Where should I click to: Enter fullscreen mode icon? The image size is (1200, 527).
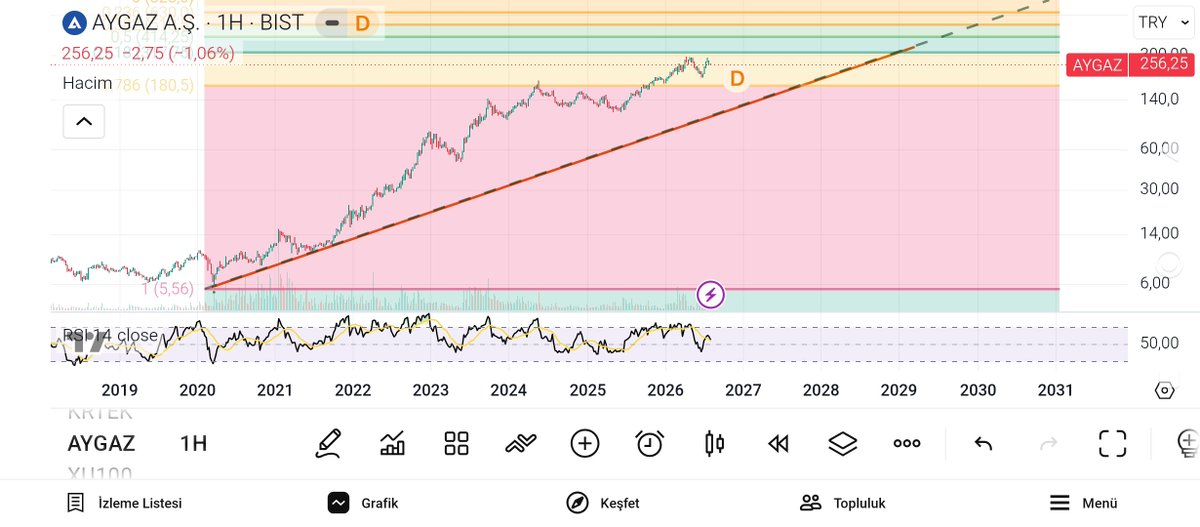pos(1113,442)
